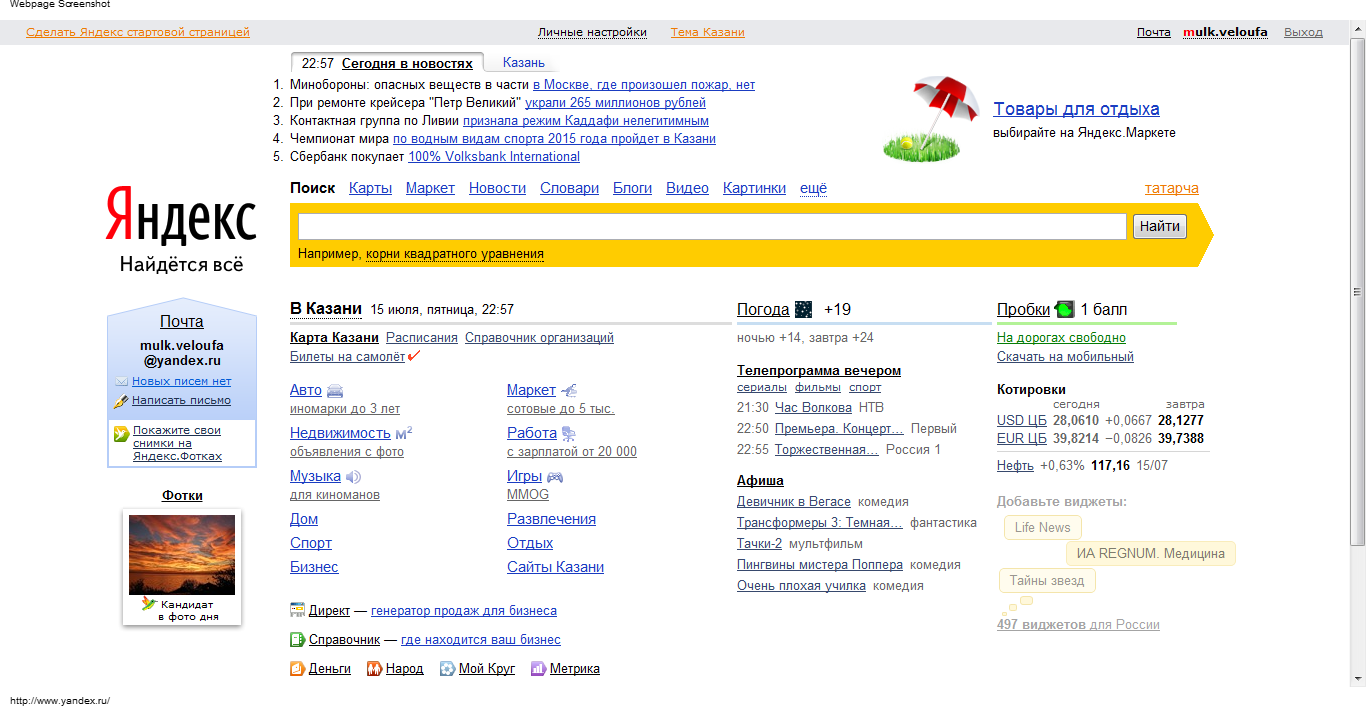1366x707 pixels.
Task: Open Тема Казани link
Action: click(708, 32)
